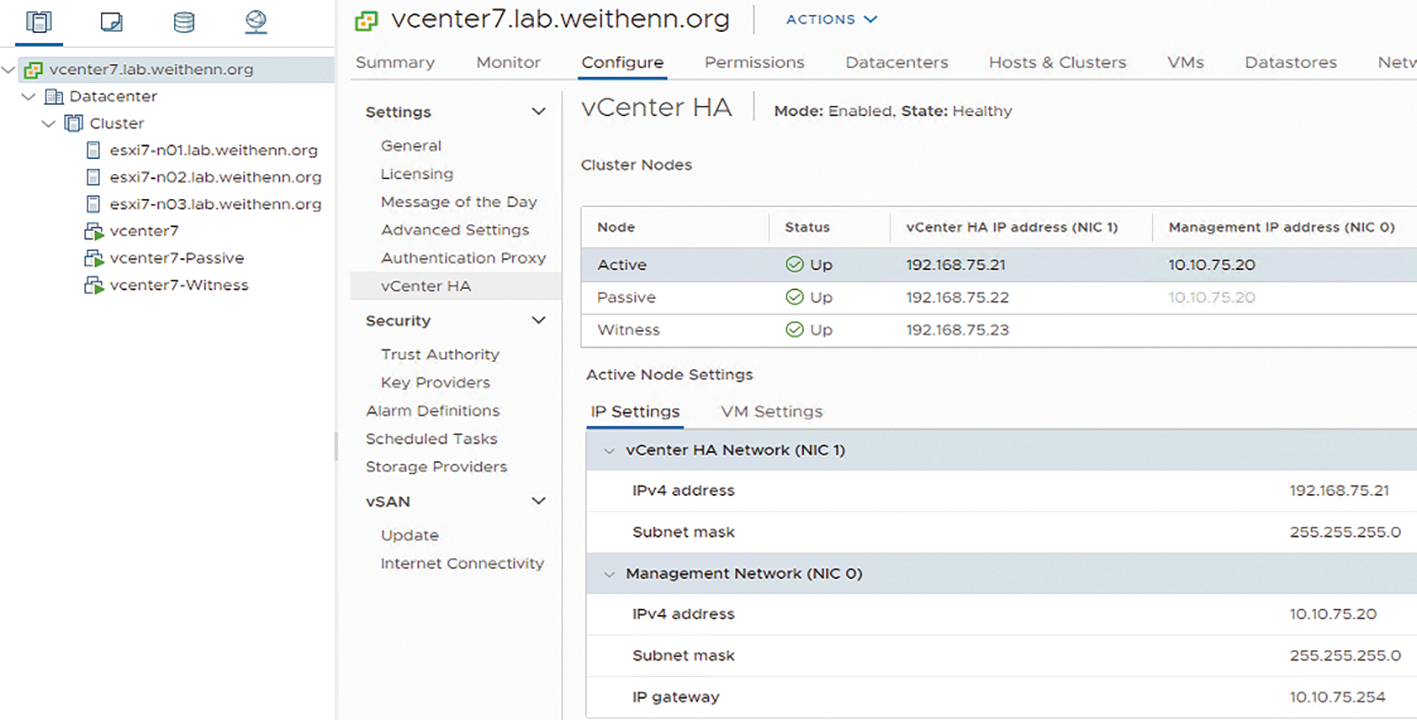Open the VMs tab
The width and height of the screenshot is (1417, 720).
(x=1185, y=62)
